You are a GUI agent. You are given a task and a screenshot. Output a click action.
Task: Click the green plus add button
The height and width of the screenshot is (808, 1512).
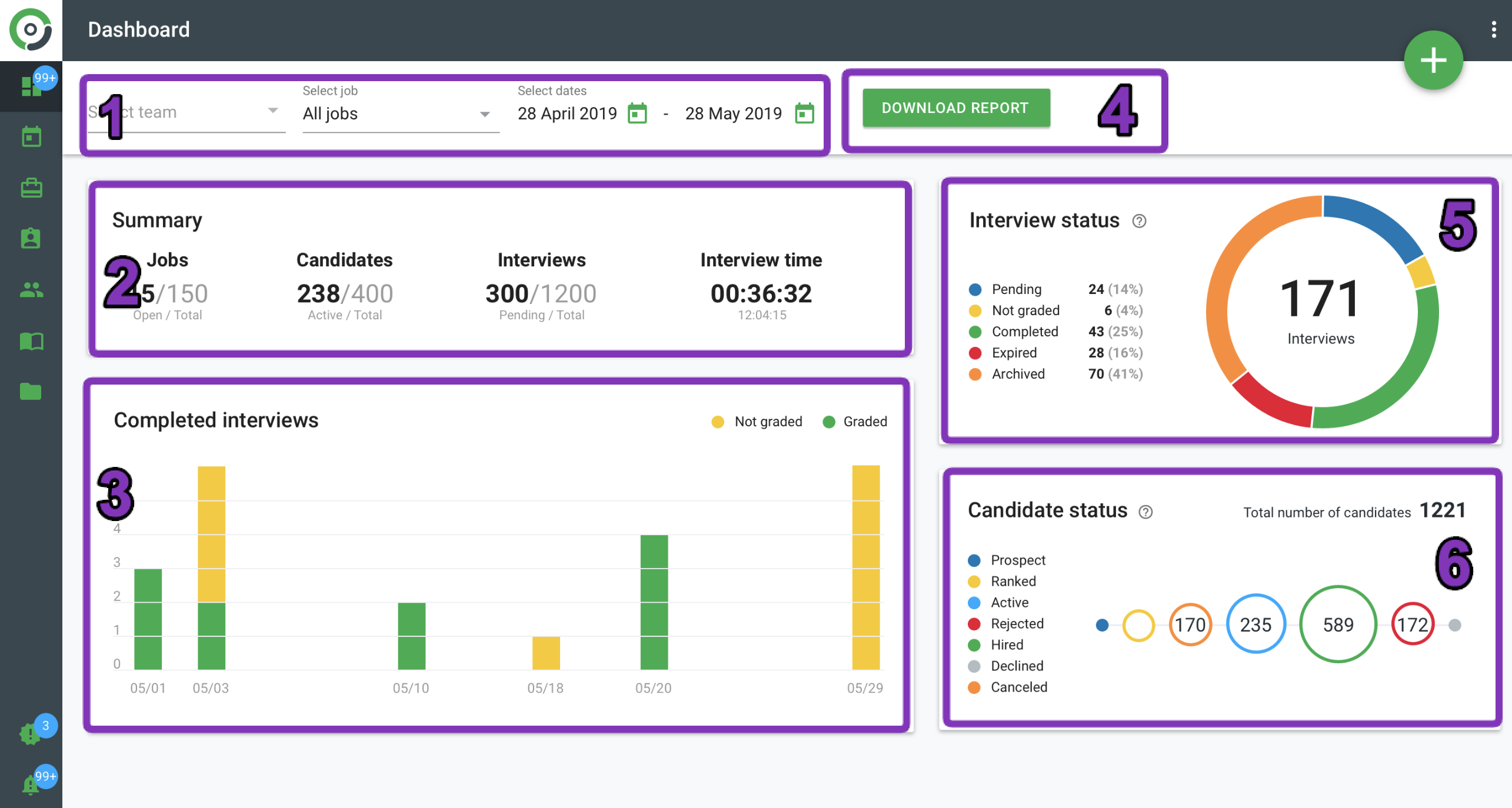point(1433,61)
